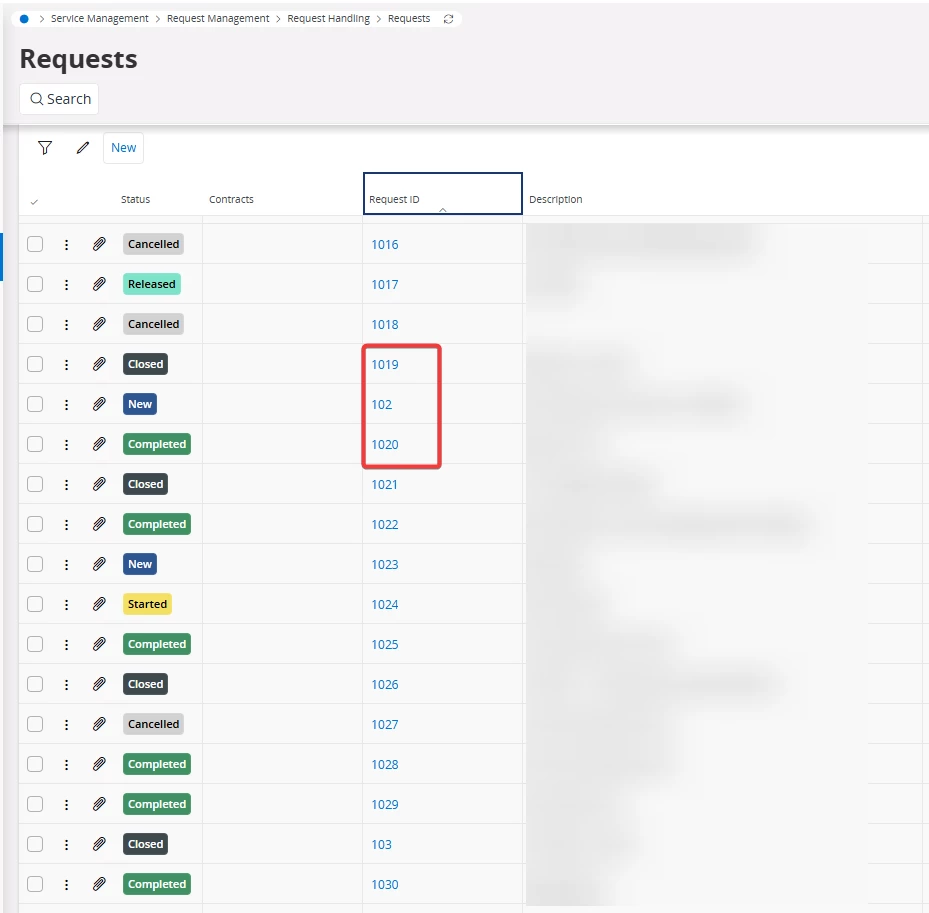The image size is (929, 913).
Task: Open row actions menu for request 1027
Action: [x=66, y=724]
